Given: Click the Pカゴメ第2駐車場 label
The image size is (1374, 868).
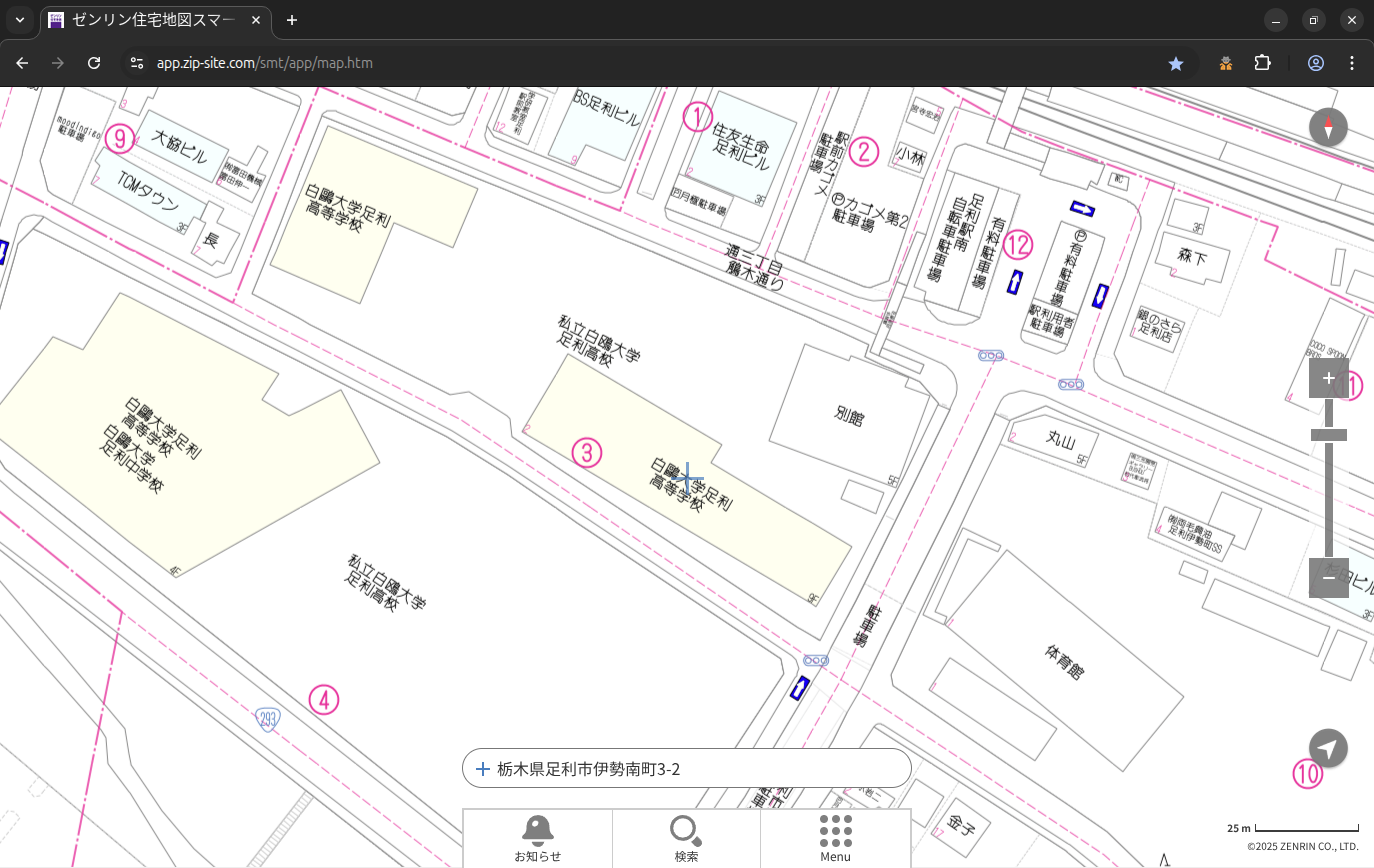Looking at the screenshot, I should pos(868,211).
